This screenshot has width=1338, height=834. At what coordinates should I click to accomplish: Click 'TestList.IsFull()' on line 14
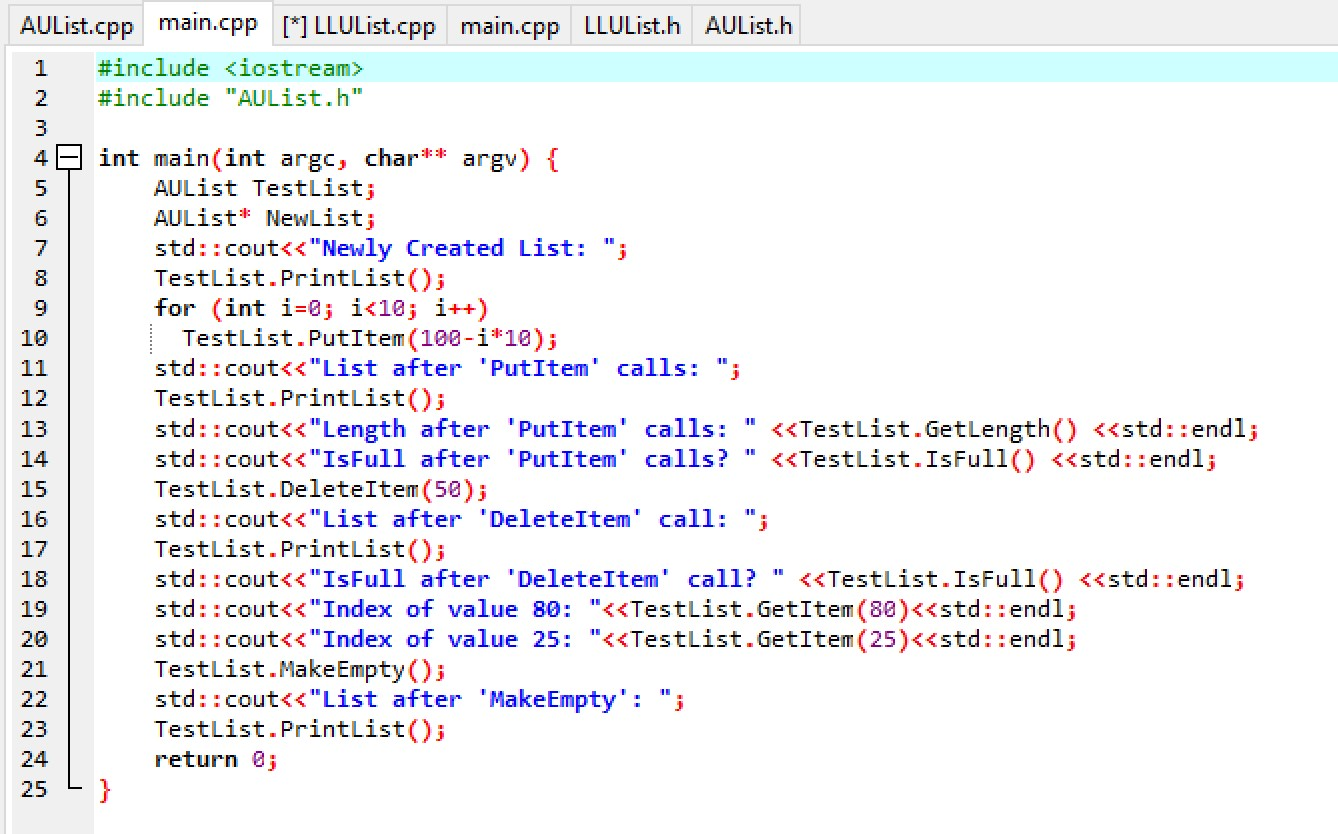pyautogui.click(x=918, y=459)
